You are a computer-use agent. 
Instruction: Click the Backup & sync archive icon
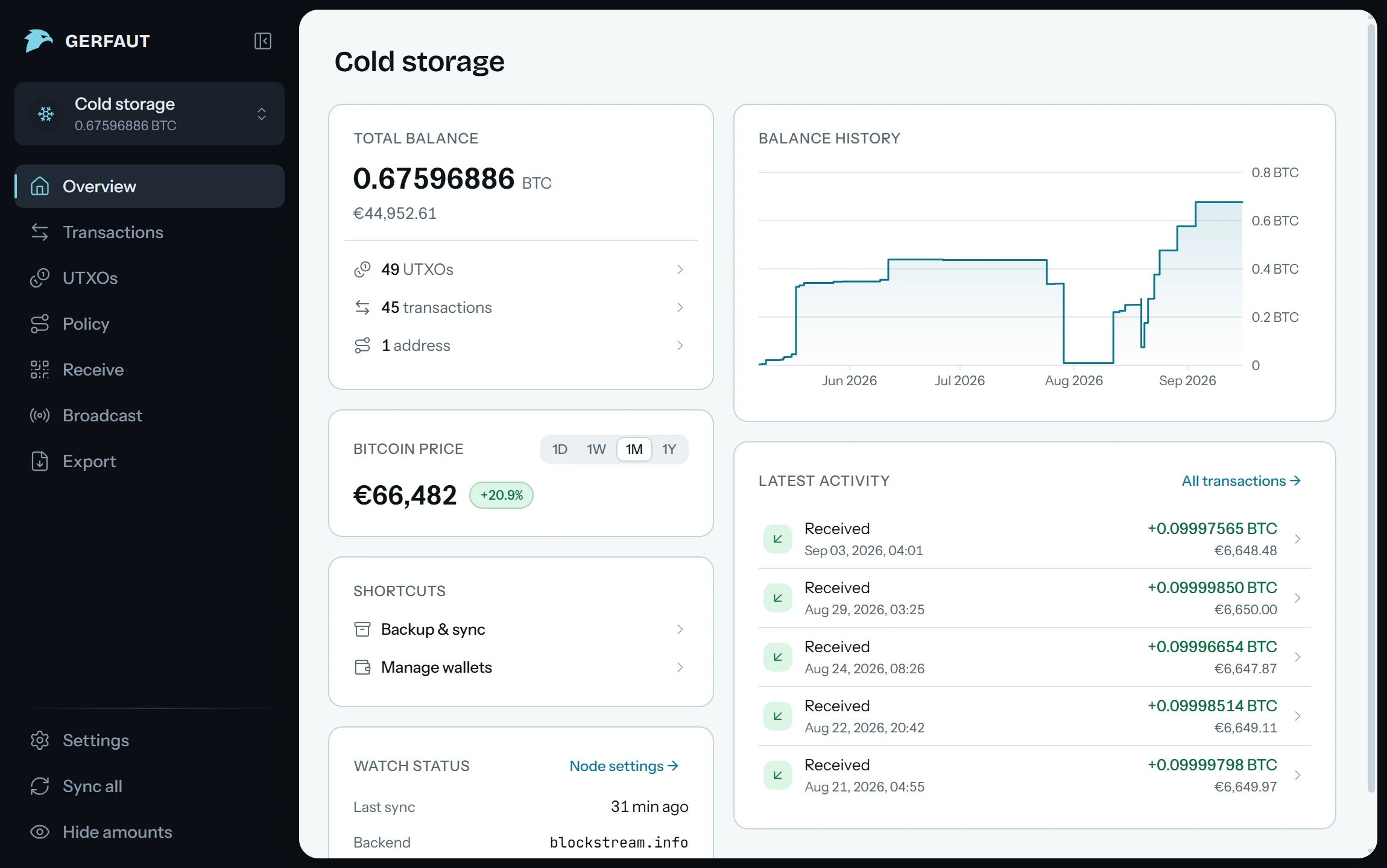pyautogui.click(x=362, y=629)
